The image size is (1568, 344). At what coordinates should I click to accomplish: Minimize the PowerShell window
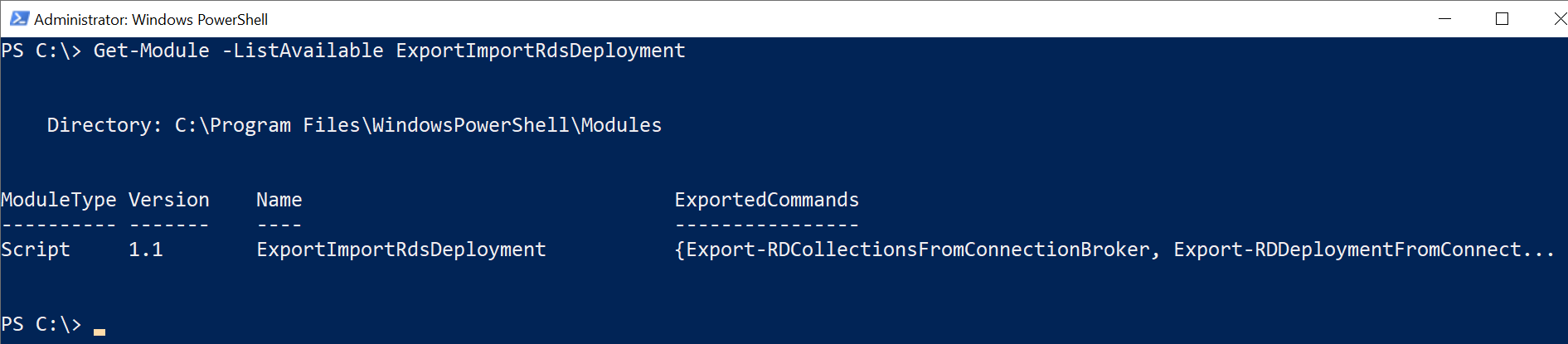click(1444, 18)
